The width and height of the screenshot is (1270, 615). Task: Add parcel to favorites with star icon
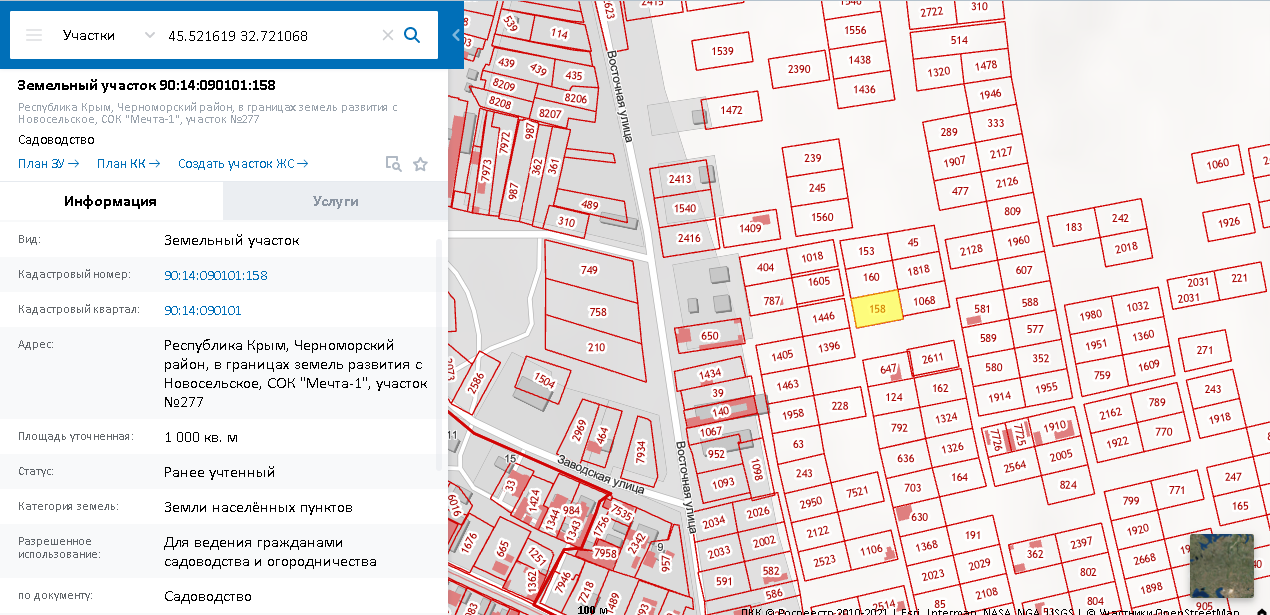pyautogui.click(x=420, y=164)
